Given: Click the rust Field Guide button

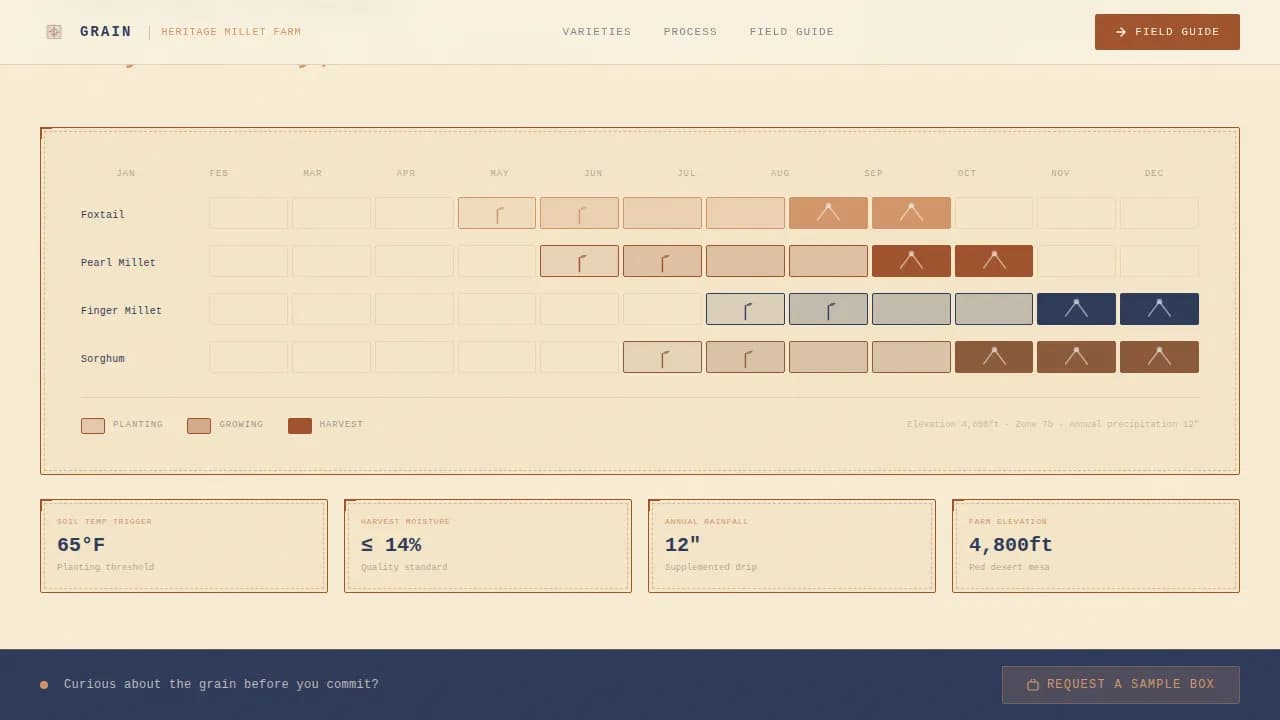Looking at the screenshot, I should pos(1167,32).
